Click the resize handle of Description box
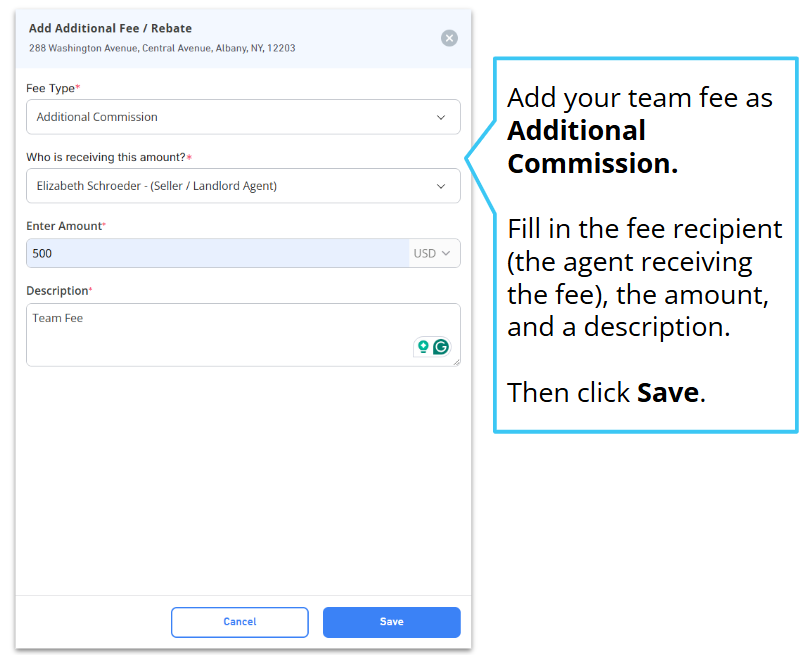805x655 pixels. pyautogui.click(x=456, y=362)
